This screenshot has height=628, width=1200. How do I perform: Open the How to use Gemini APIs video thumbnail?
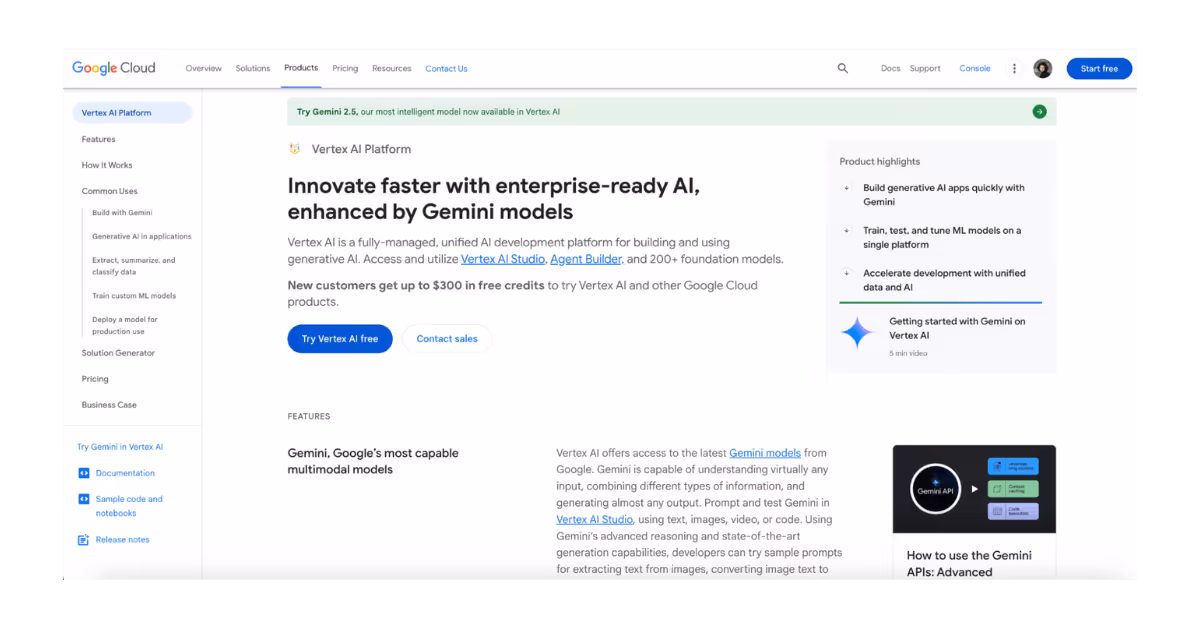(x=974, y=489)
